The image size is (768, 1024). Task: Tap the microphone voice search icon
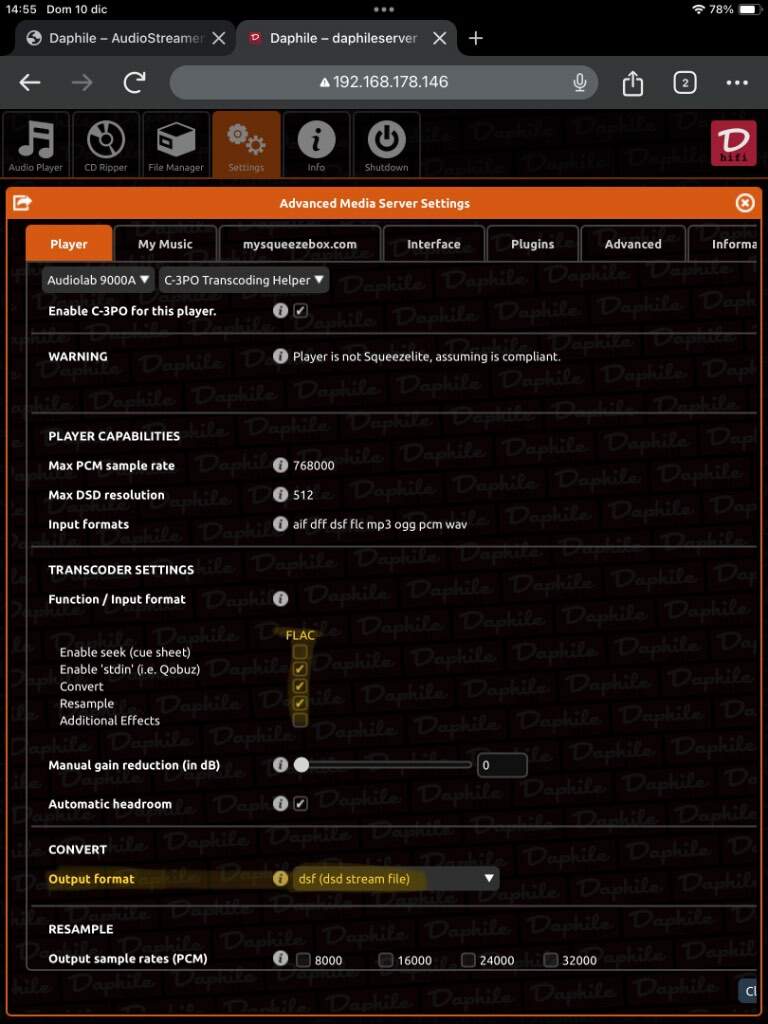579,82
